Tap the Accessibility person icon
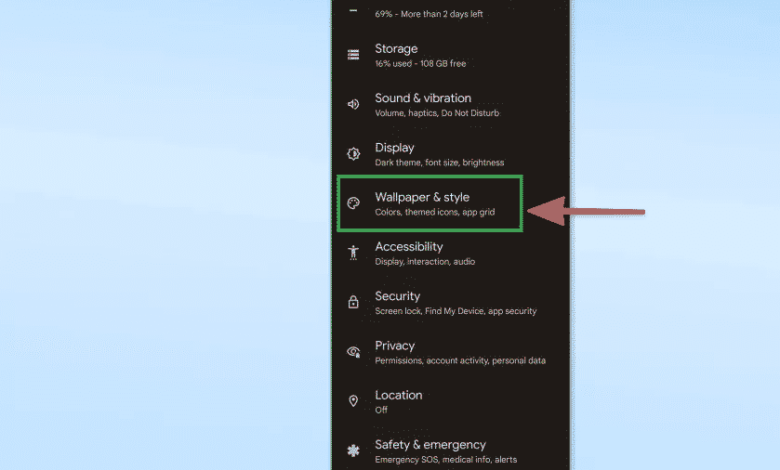780x470 pixels. [x=353, y=252]
